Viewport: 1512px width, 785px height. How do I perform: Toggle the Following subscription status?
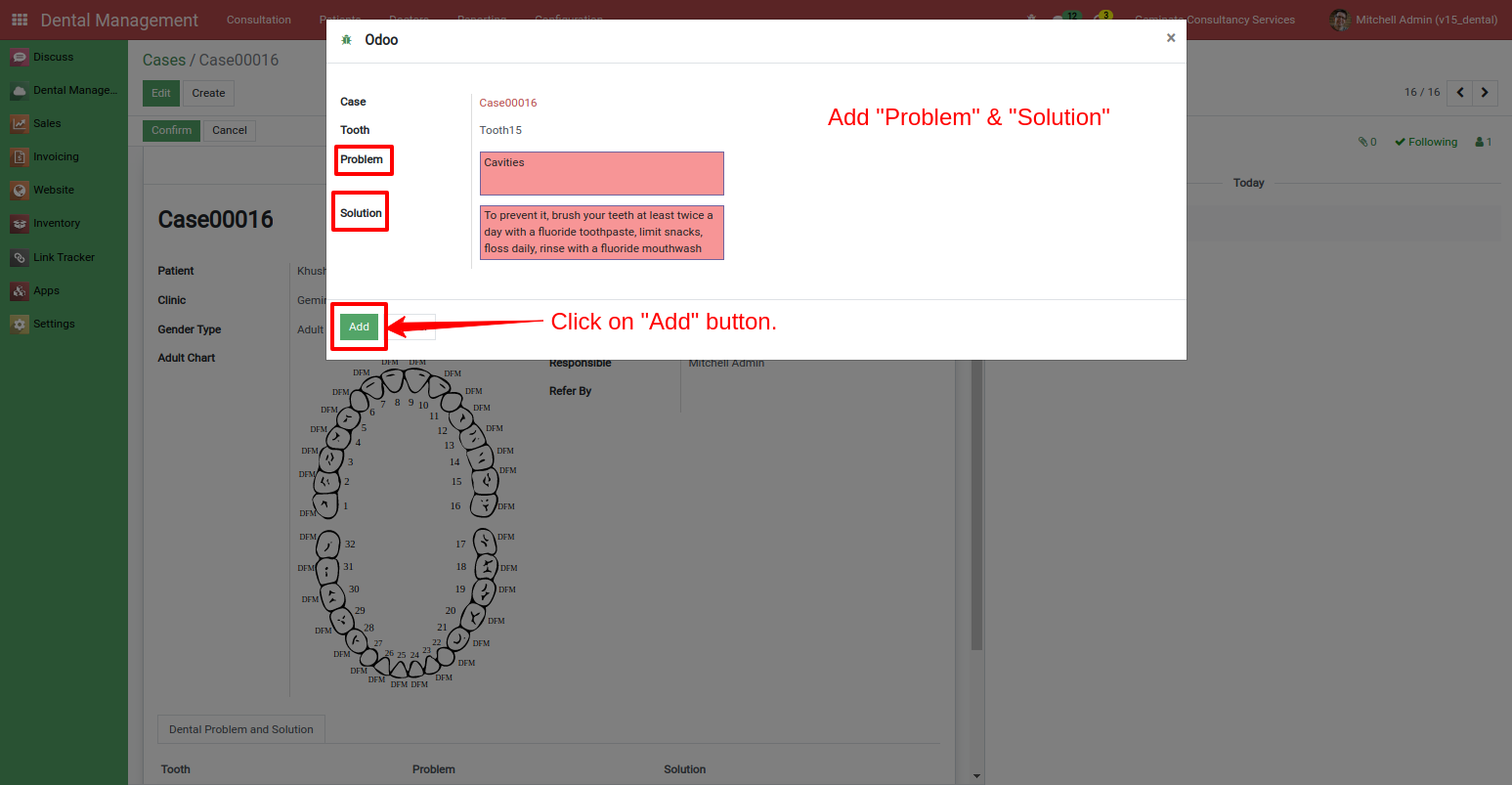(x=1426, y=142)
